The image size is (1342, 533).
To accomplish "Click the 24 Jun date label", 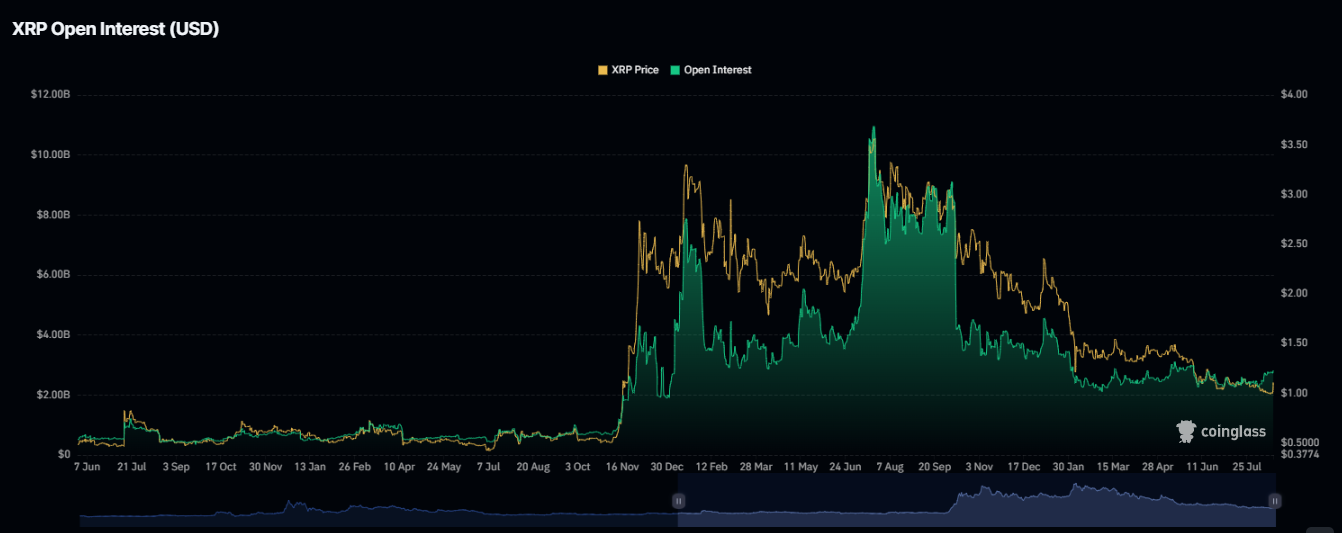I will [x=846, y=467].
